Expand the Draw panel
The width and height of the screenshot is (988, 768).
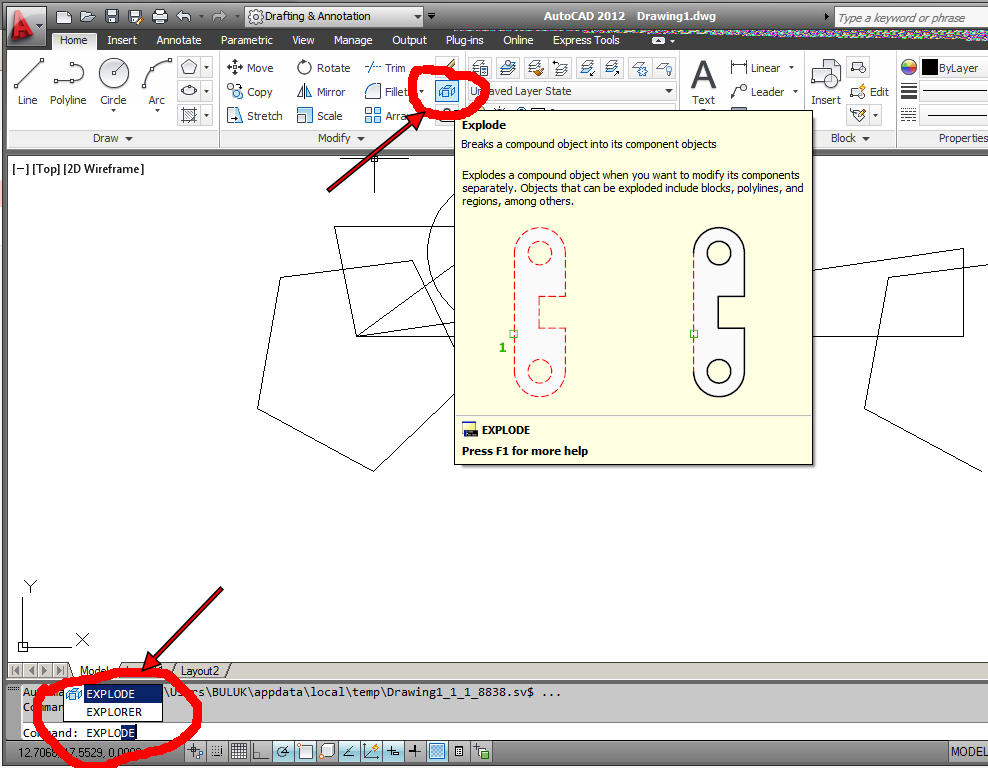[113, 138]
